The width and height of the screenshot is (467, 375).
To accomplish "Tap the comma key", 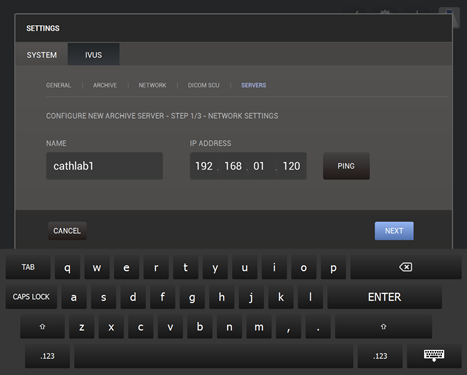I will [289, 327].
